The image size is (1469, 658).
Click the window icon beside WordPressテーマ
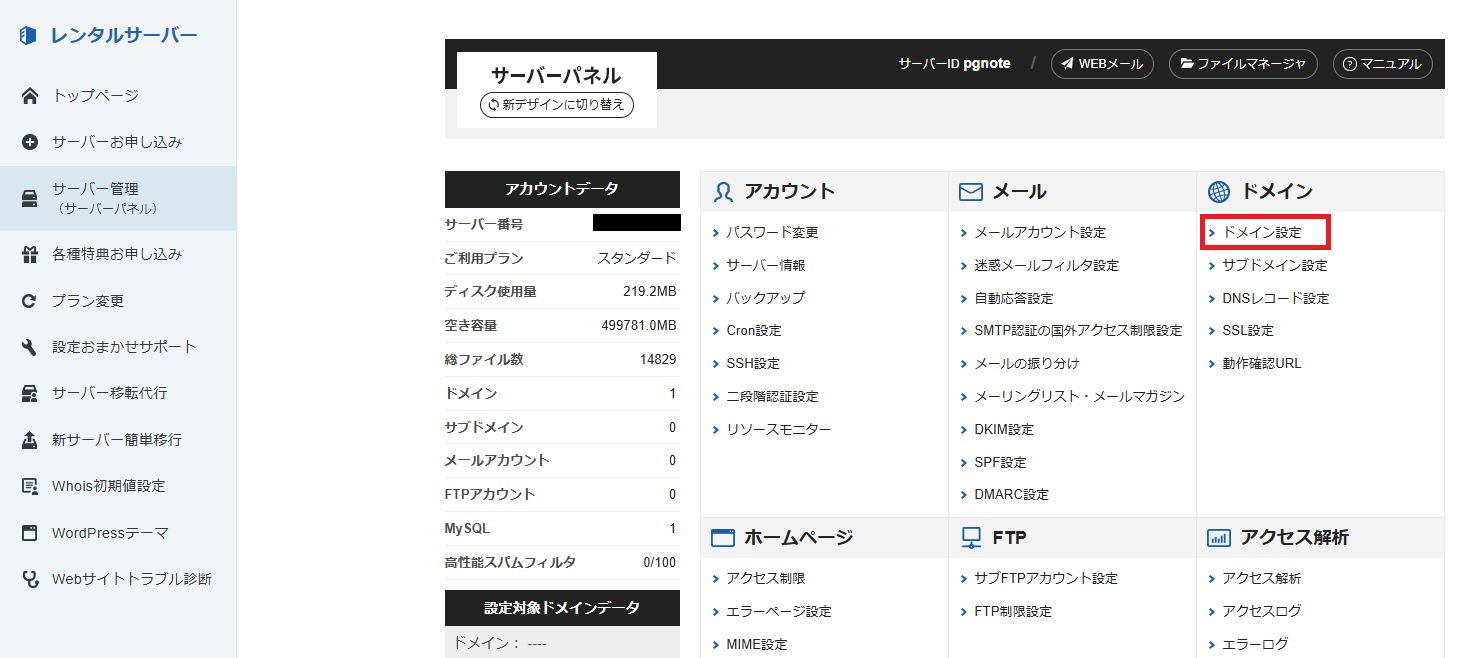[30, 533]
